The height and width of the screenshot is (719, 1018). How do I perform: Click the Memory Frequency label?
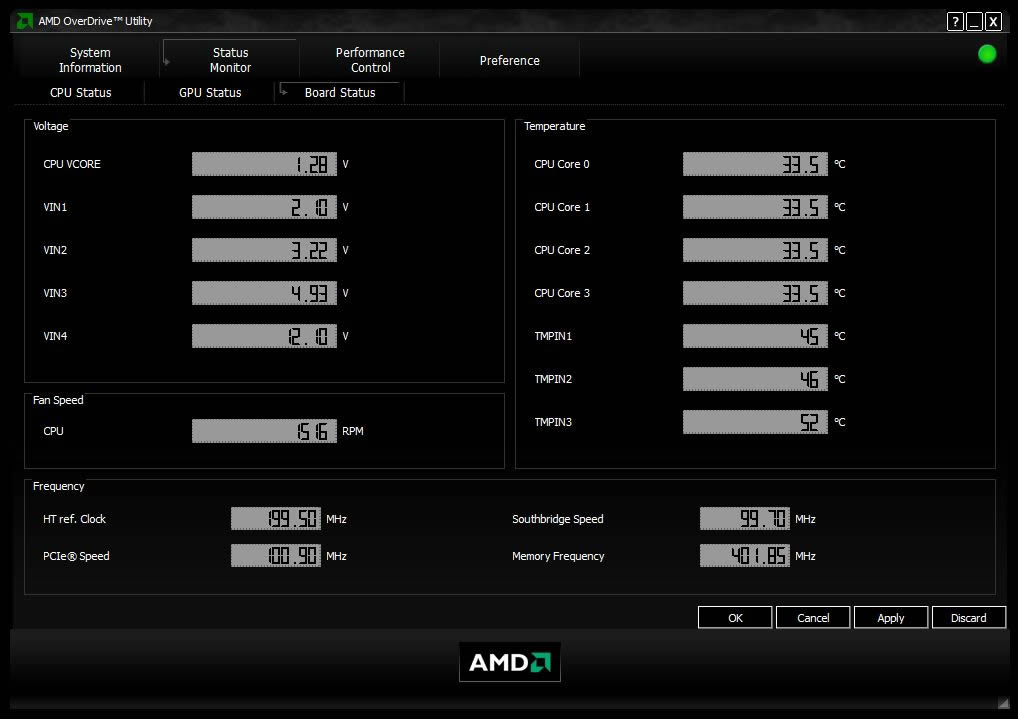(x=558, y=556)
